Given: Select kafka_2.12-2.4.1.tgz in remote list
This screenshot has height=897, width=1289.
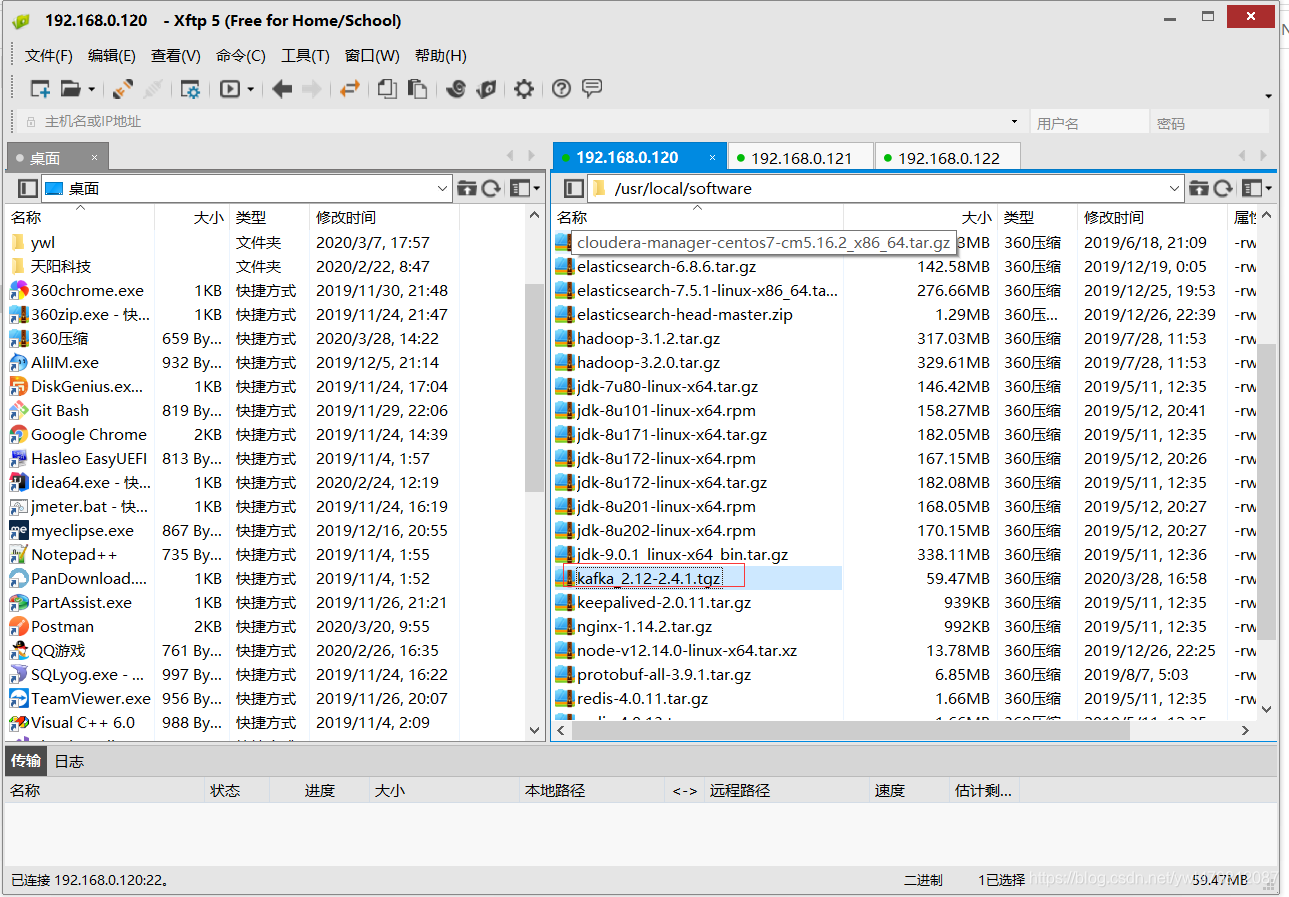Looking at the screenshot, I should pos(648,578).
